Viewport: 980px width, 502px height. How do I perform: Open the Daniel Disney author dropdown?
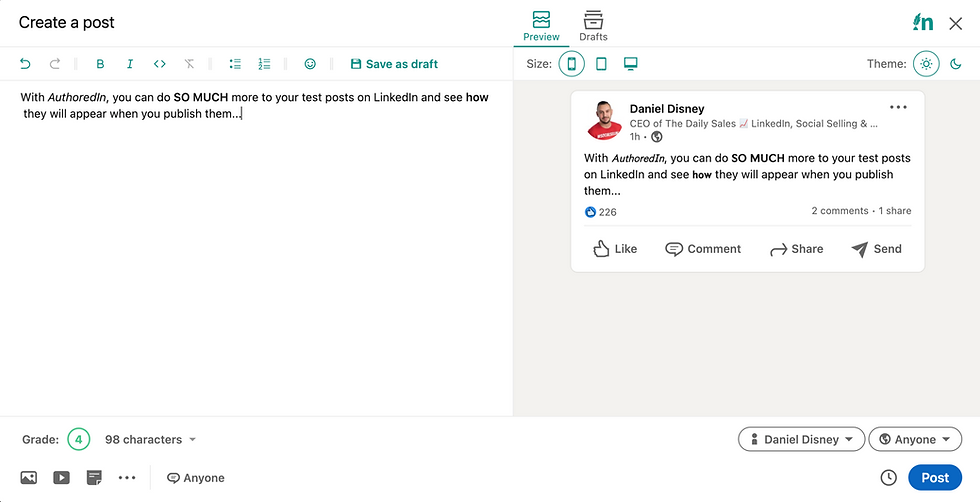pos(801,439)
